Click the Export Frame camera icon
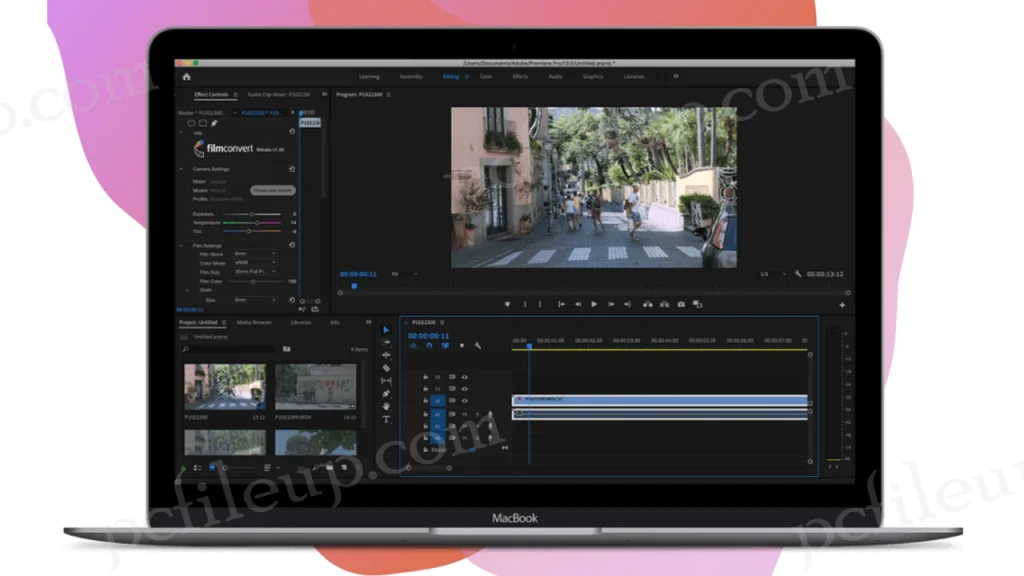Screen dimensions: 1024x576 tap(681, 304)
